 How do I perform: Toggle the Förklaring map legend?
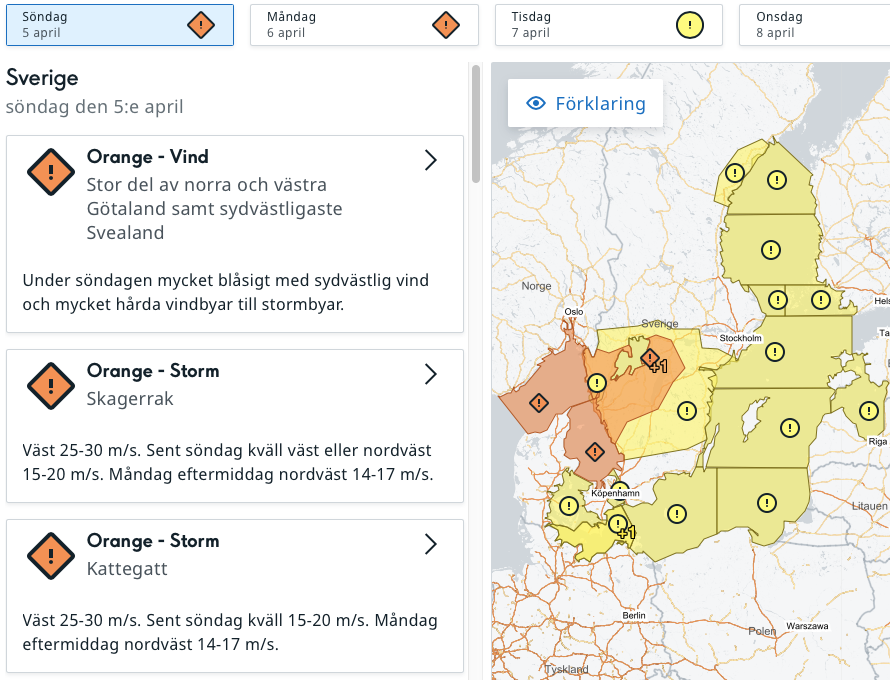click(x=586, y=104)
